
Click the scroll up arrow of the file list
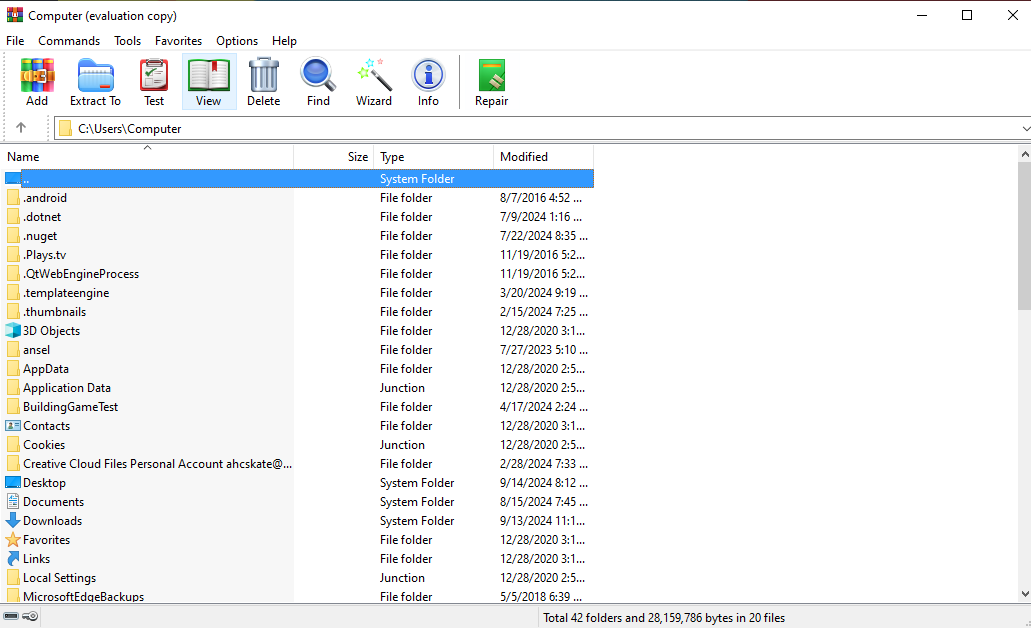tap(1024, 154)
